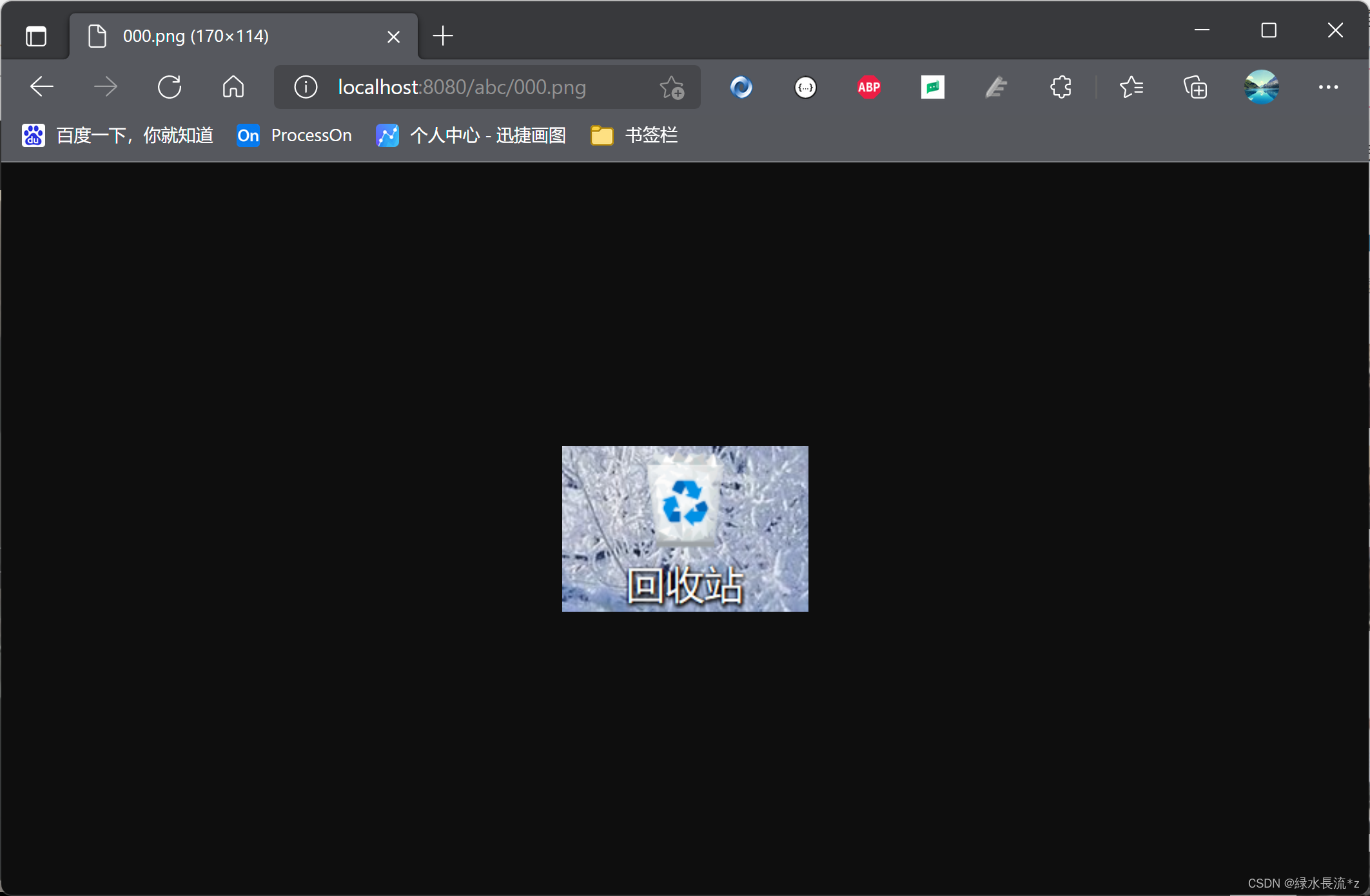Select the 000.png browser tab
This screenshot has height=896, width=1370.
coord(243,36)
